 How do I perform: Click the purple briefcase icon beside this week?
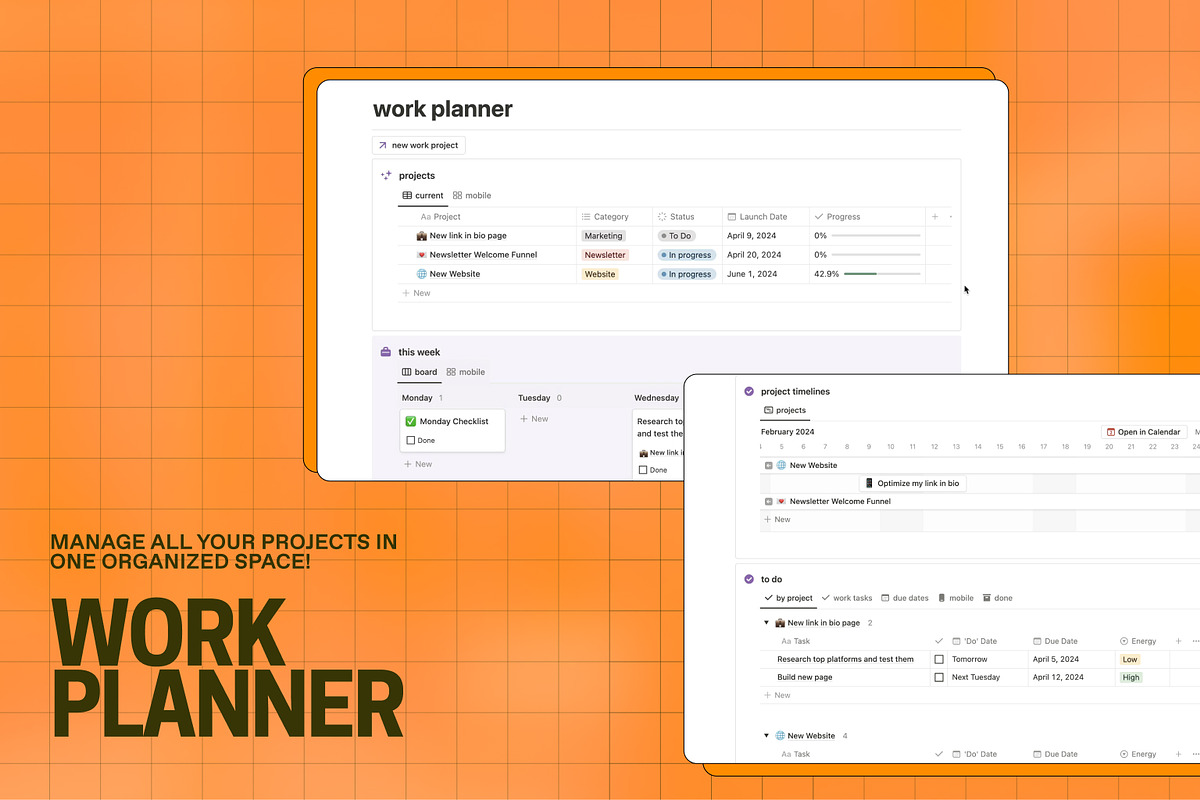coord(386,352)
